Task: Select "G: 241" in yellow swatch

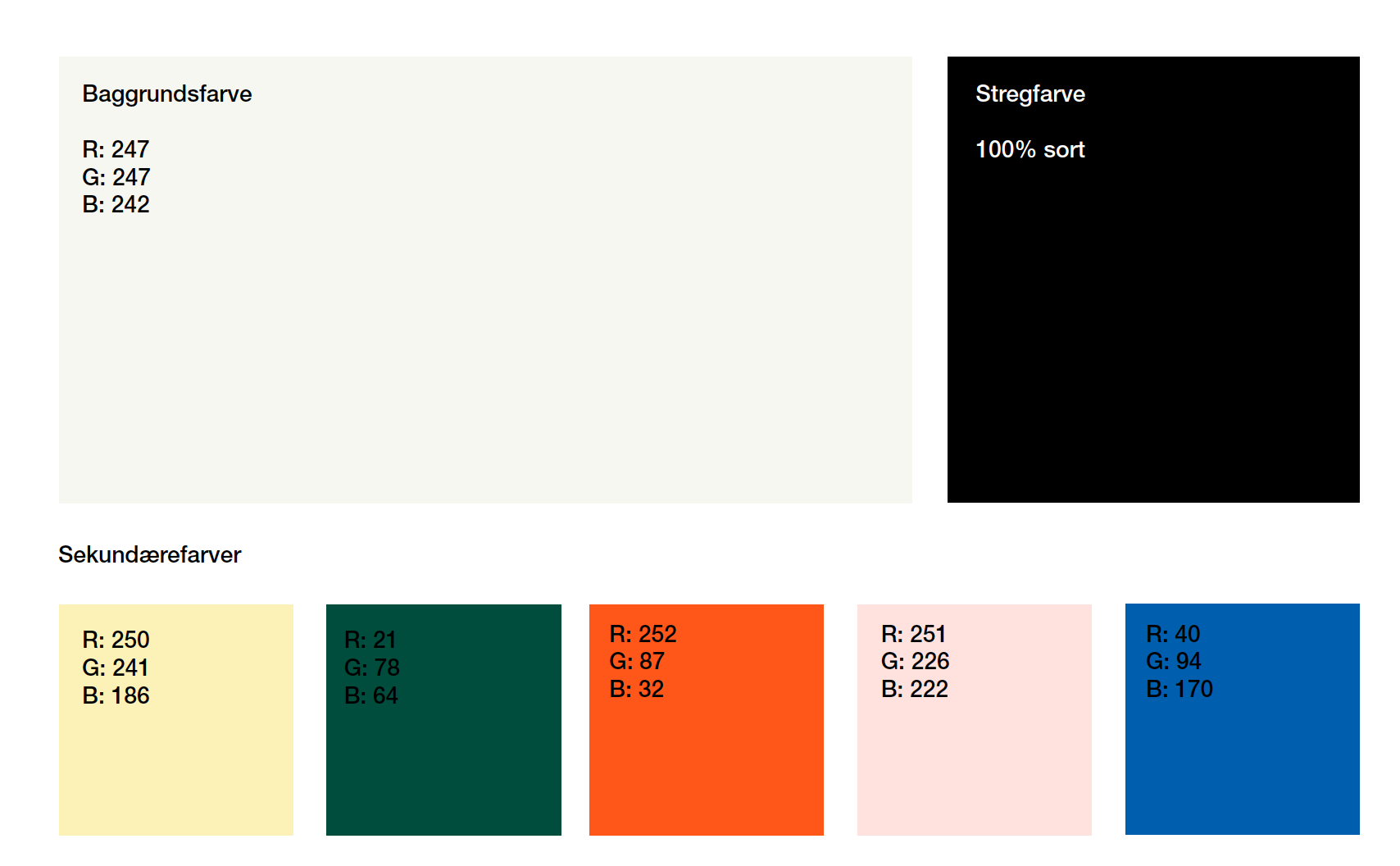Action: pos(116,668)
